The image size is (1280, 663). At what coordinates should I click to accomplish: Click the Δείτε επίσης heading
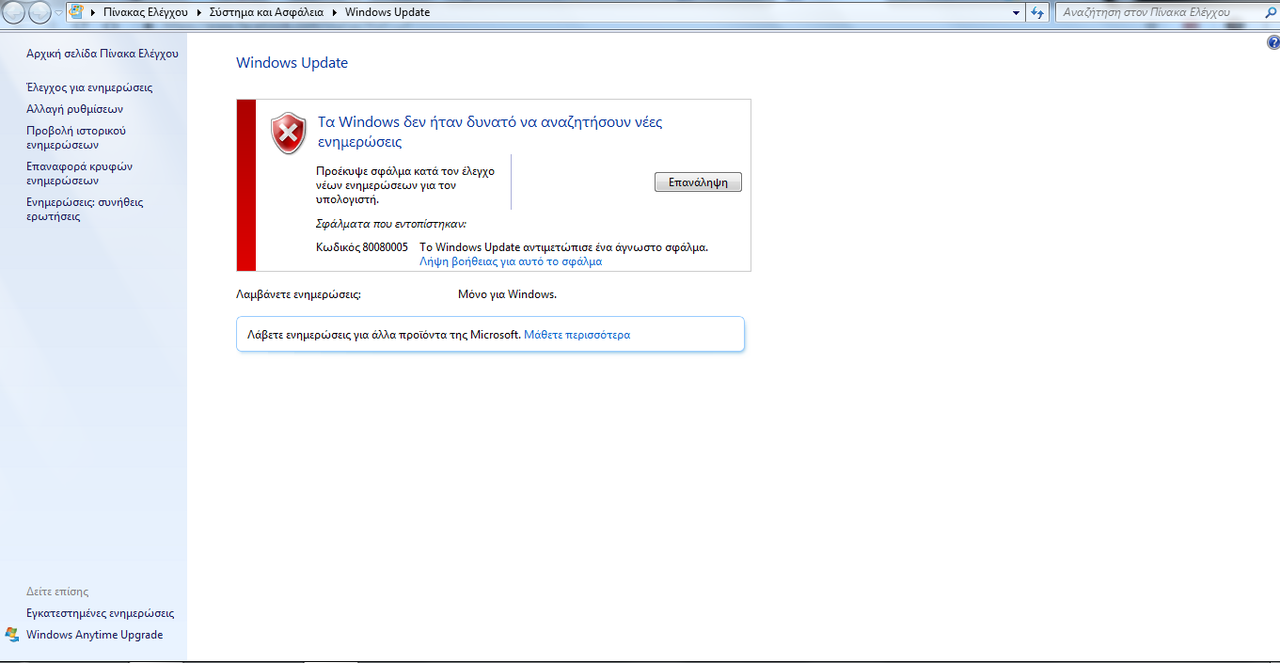57,592
